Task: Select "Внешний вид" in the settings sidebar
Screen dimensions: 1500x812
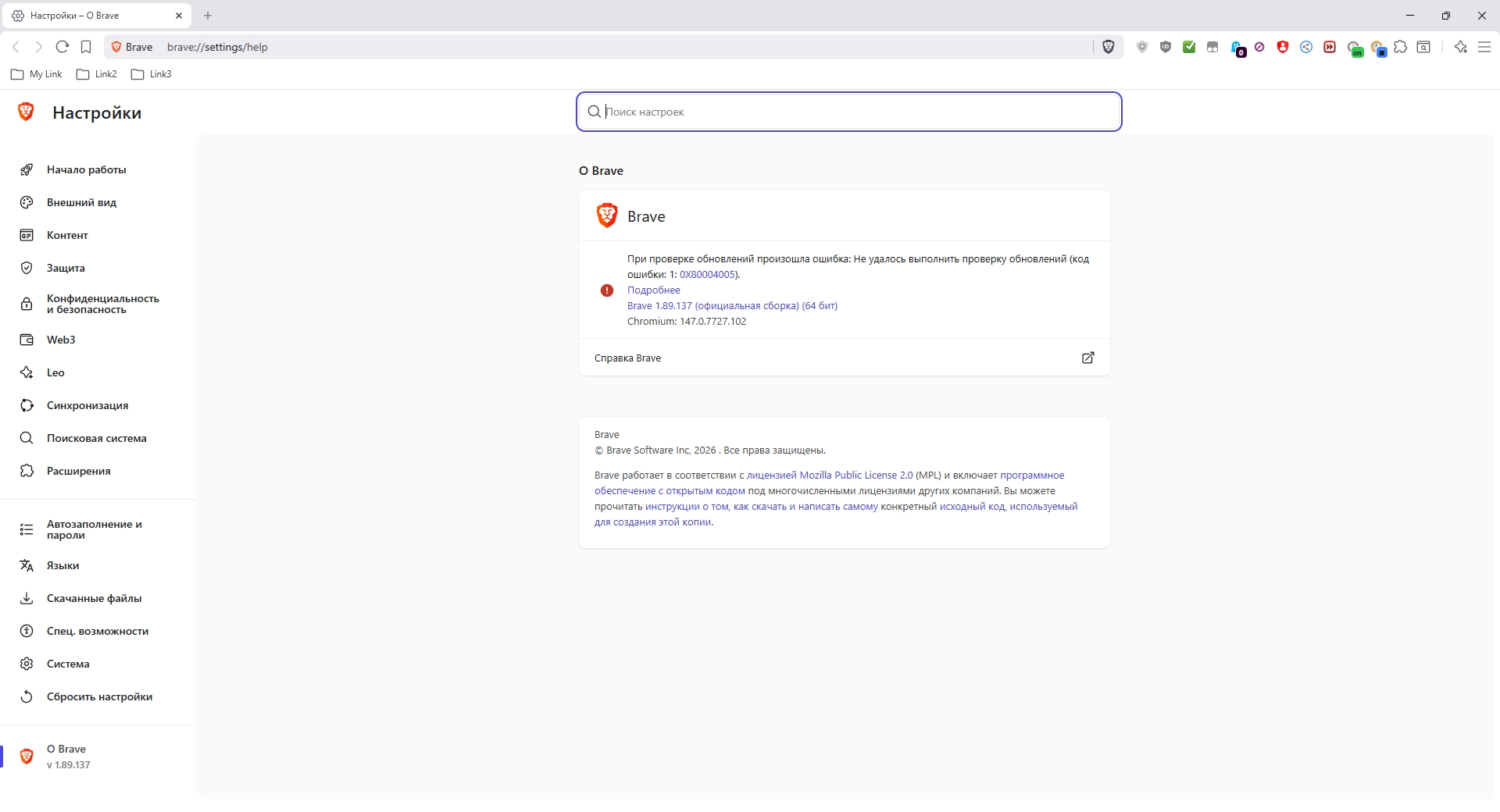Action: coord(81,202)
